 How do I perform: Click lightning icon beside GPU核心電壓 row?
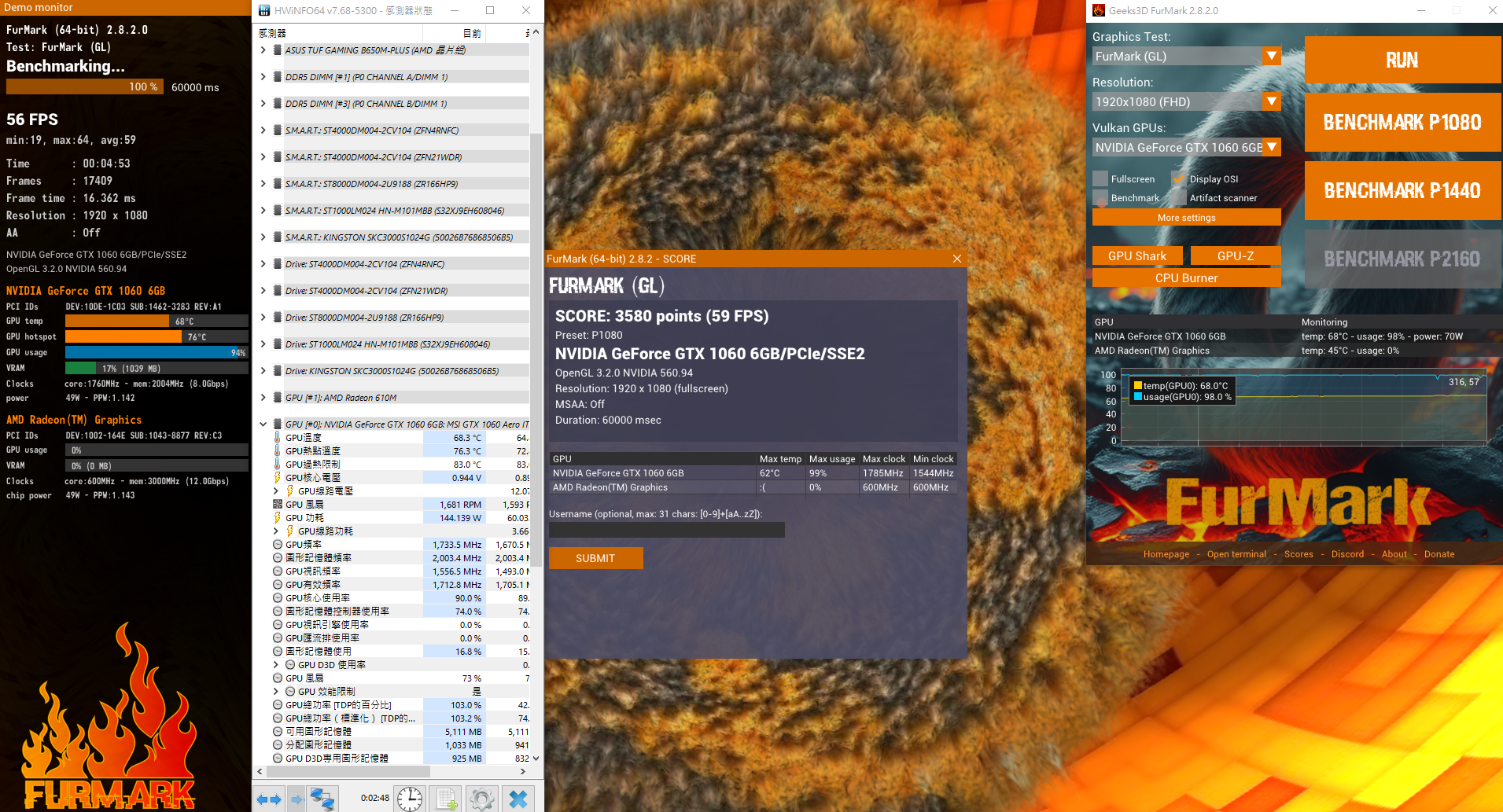click(277, 478)
